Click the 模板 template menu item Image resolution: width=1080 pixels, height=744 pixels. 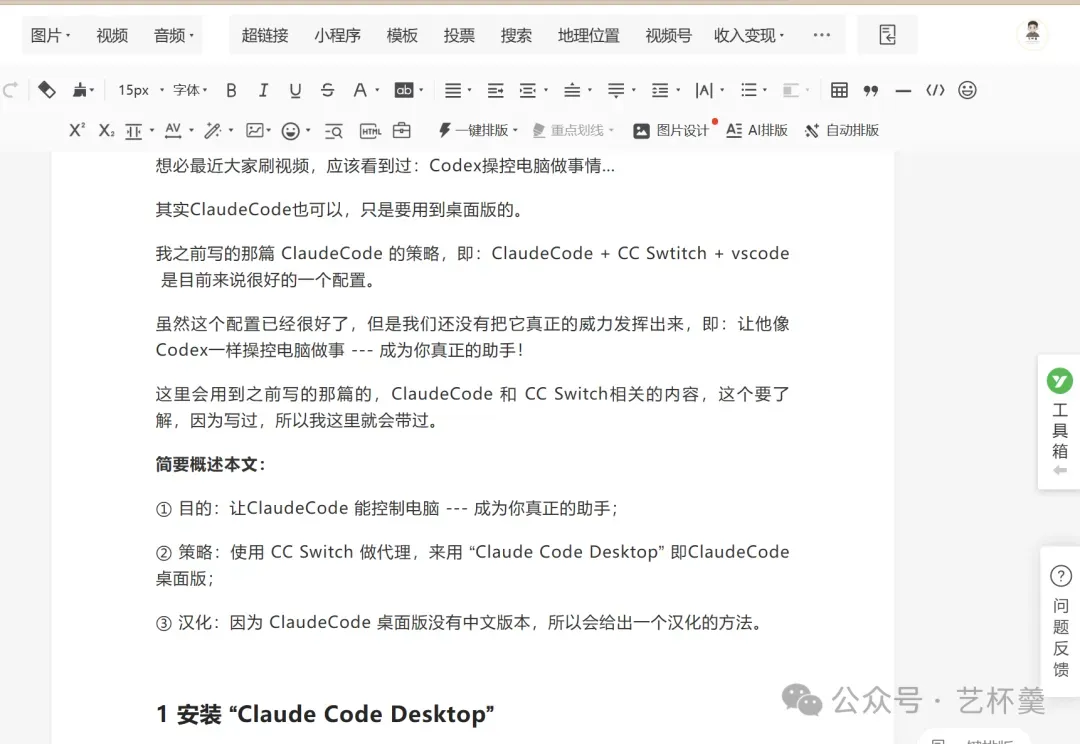[402, 35]
